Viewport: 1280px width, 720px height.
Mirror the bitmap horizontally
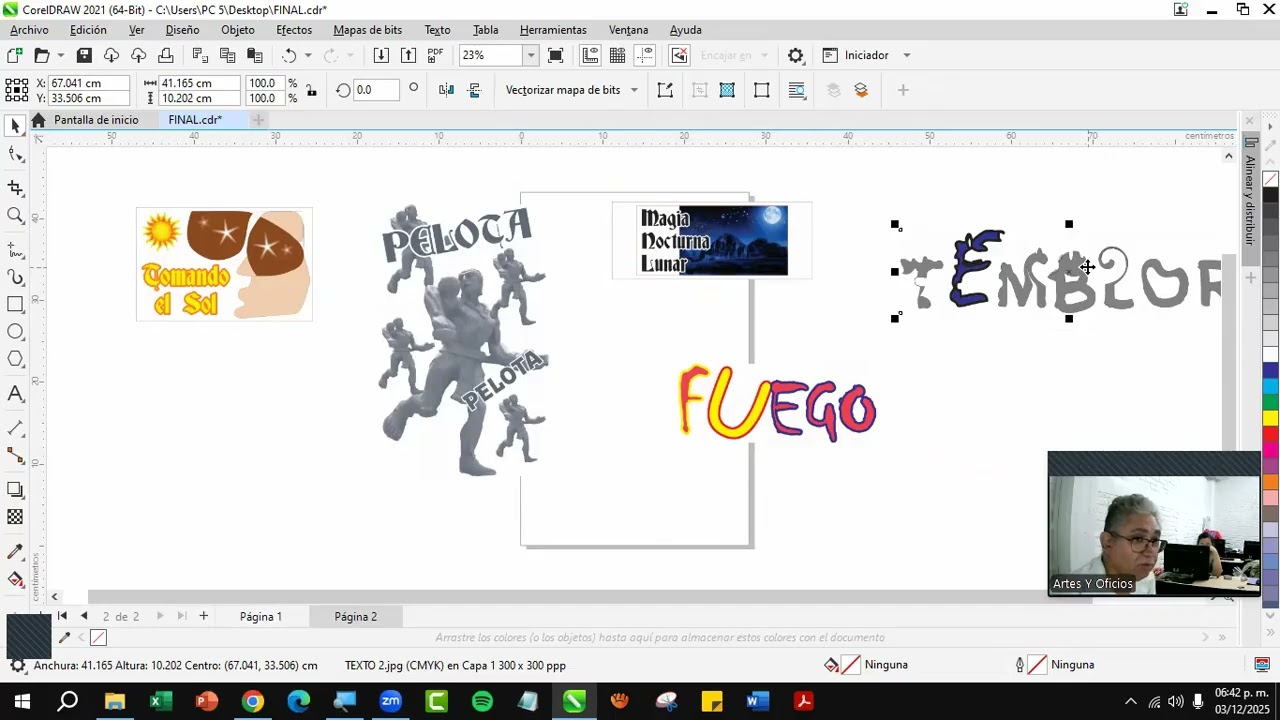[x=446, y=90]
